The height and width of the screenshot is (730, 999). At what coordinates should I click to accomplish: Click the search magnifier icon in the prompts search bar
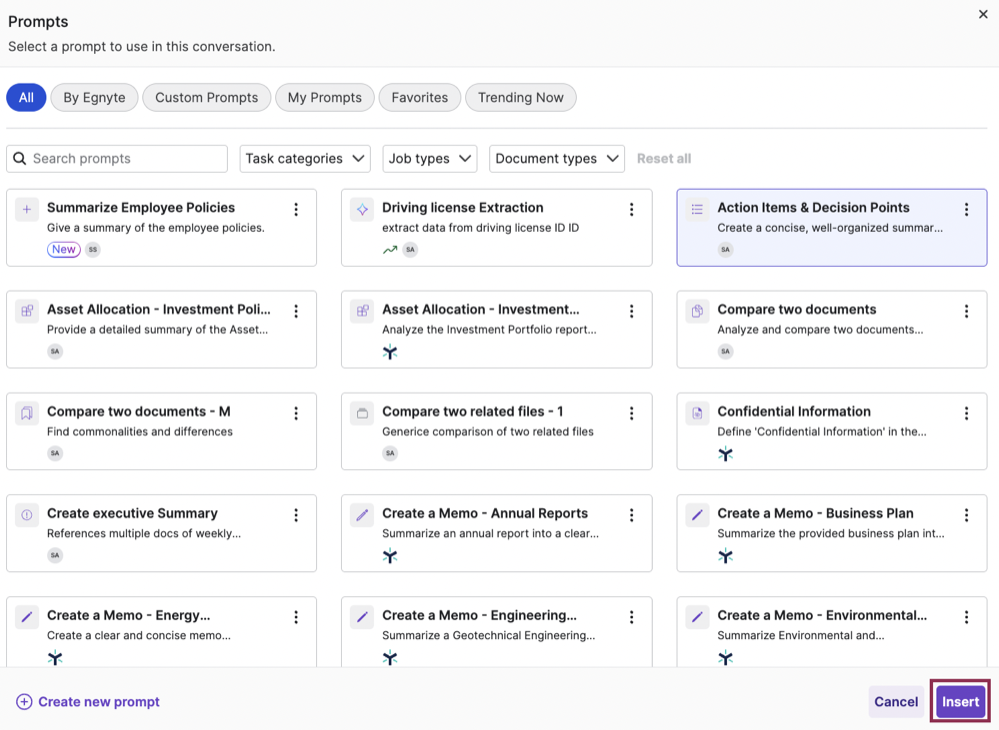pos(20,158)
